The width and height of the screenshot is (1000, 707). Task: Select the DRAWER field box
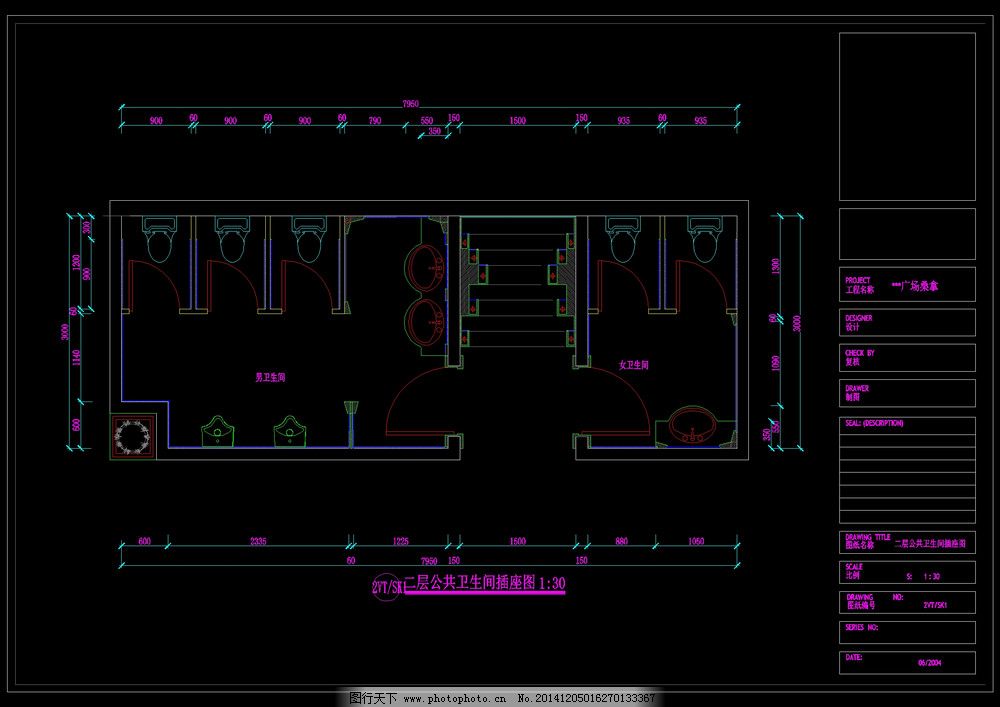[906, 392]
